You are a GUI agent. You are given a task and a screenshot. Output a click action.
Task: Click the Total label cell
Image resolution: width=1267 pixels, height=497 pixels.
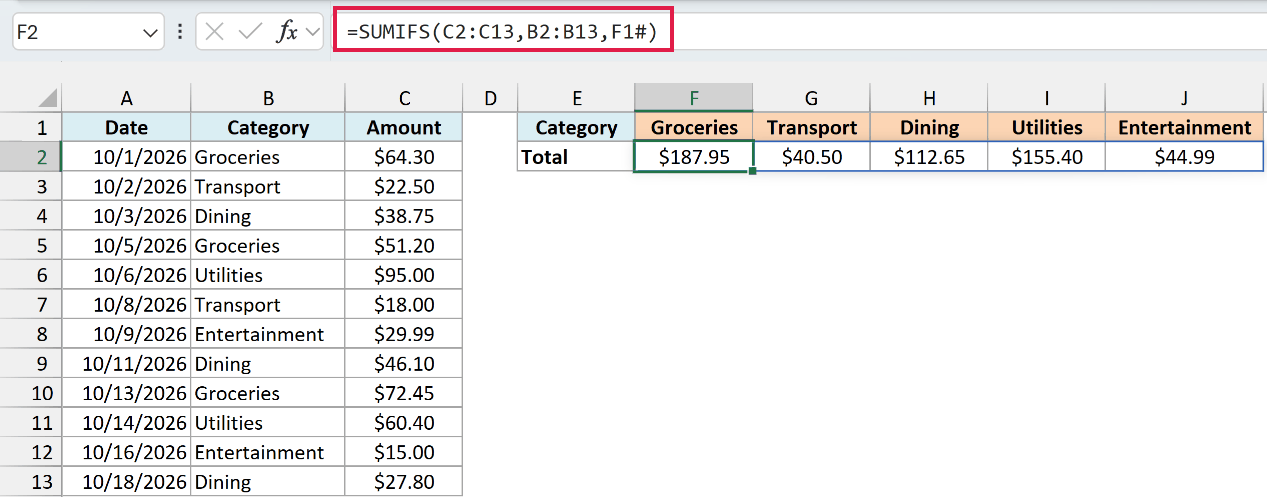576,157
